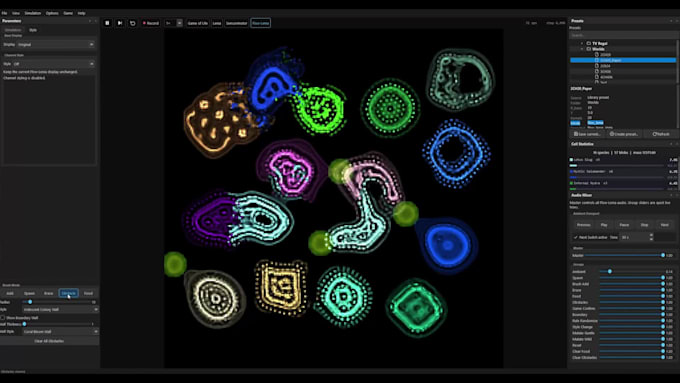Select the highlighted preset row under Worlds
This screenshot has height=383, width=680.
623,60
